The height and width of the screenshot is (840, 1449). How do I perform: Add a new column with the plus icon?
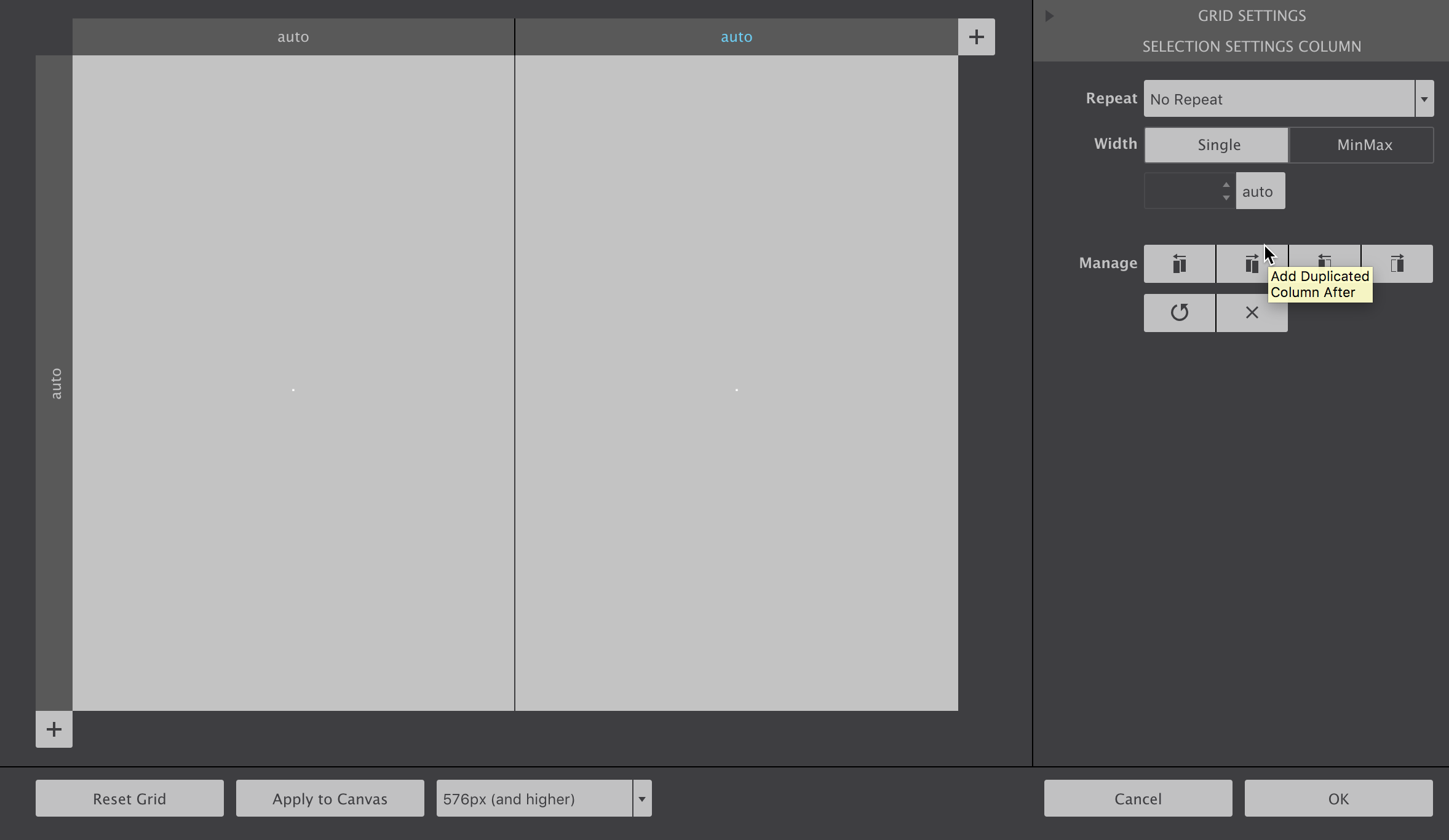coord(976,36)
